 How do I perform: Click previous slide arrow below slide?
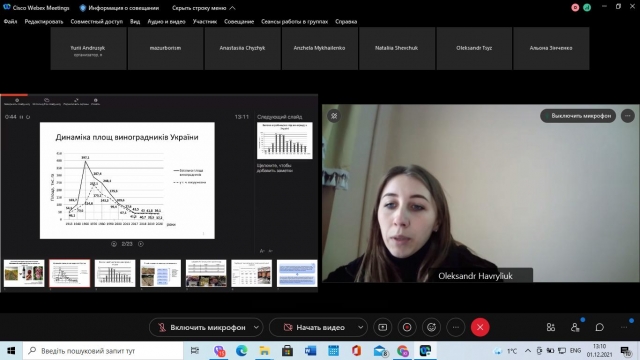[114, 244]
